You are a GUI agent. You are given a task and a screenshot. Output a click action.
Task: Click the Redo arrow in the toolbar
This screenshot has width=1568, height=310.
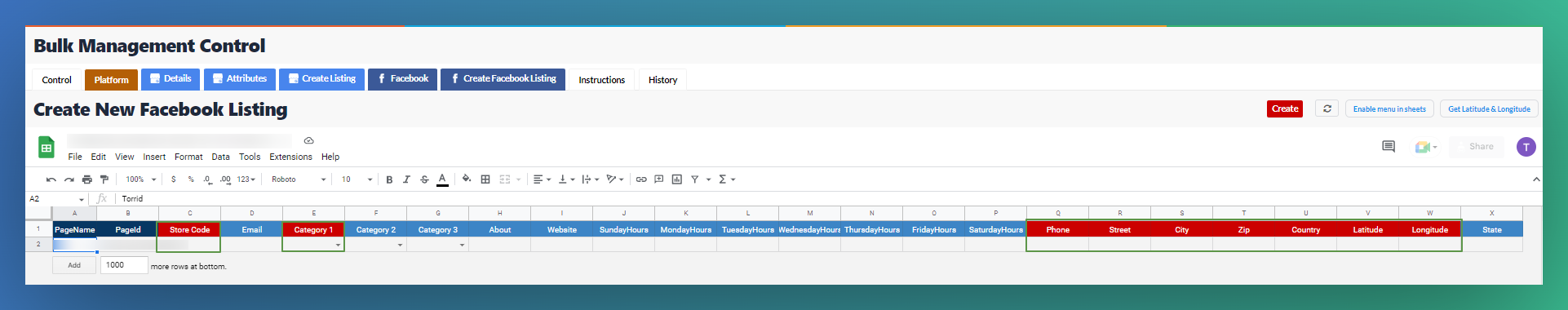tap(69, 179)
